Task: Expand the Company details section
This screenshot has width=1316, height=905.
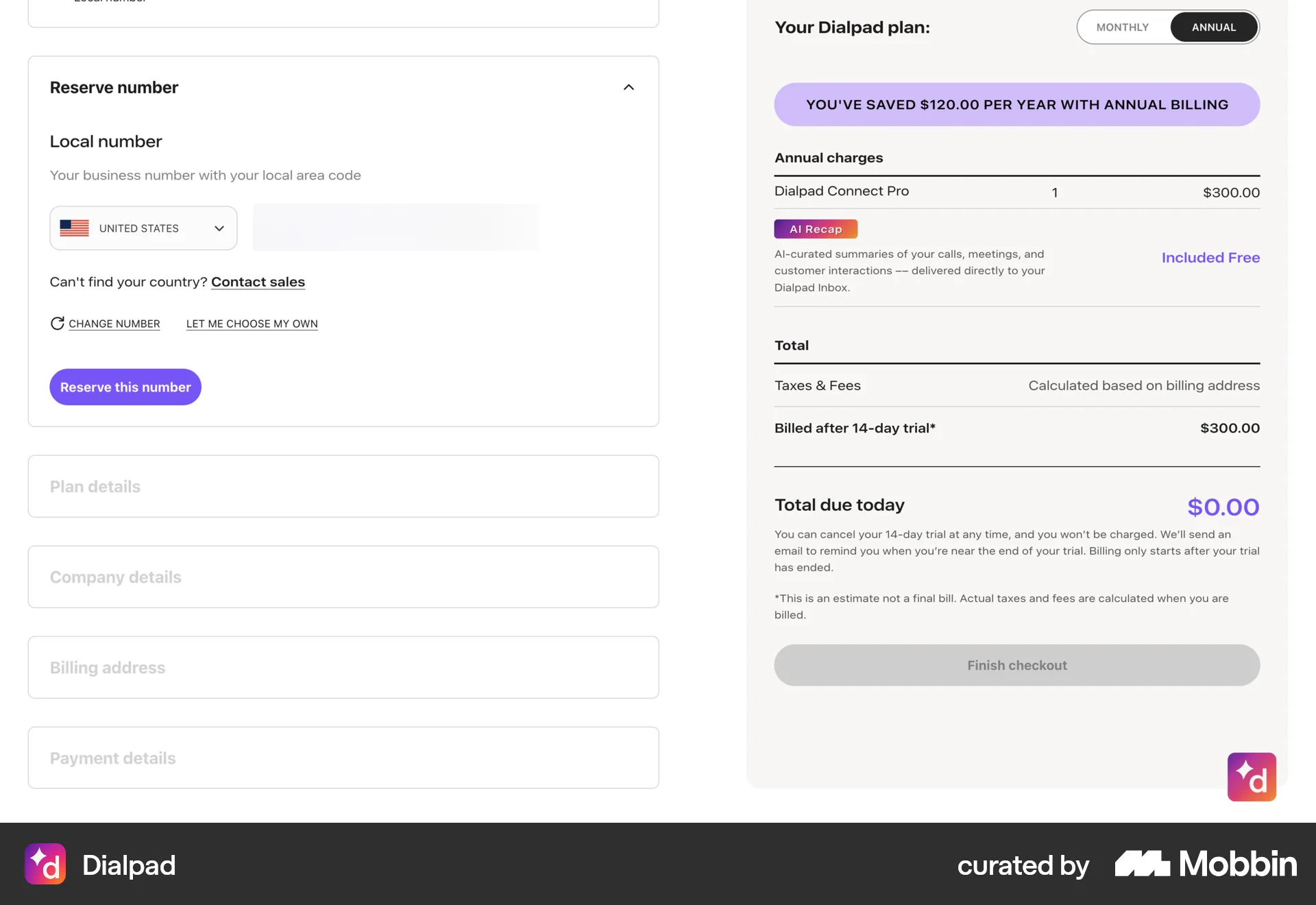Action: (x=343, y=577)
